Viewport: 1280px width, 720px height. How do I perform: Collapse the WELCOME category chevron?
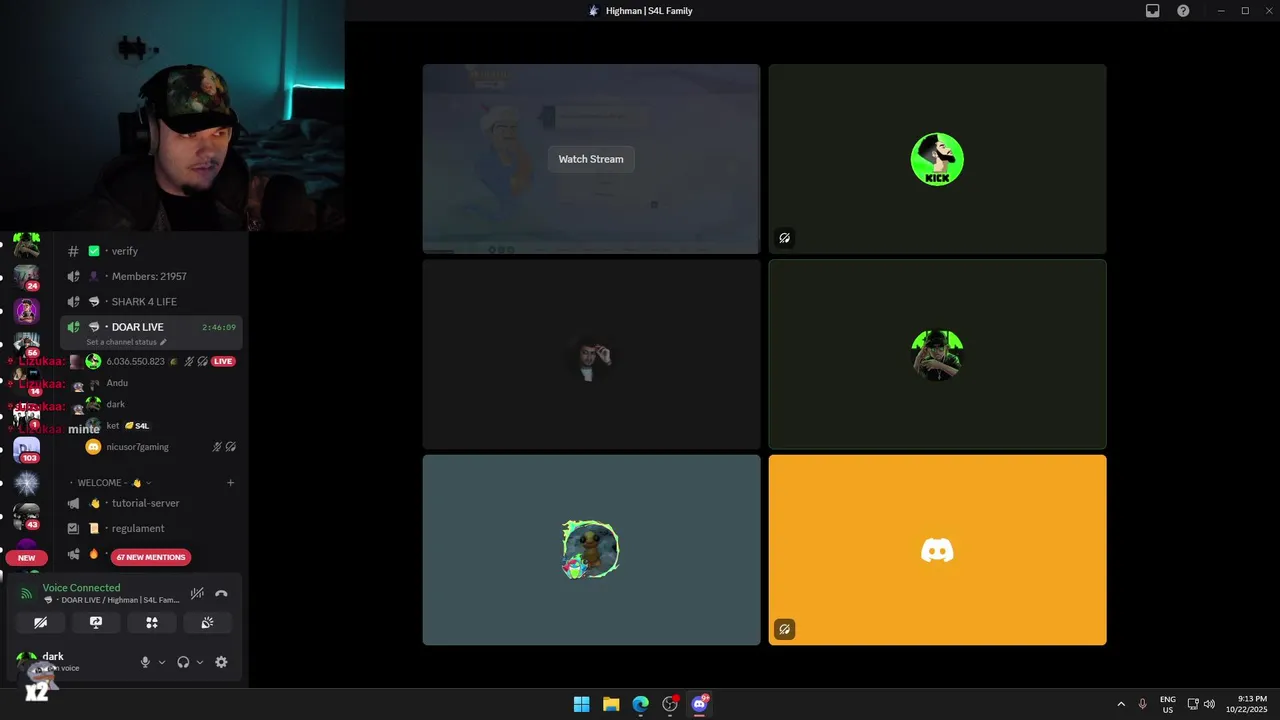pyautogui.click(x=149, y=483)
